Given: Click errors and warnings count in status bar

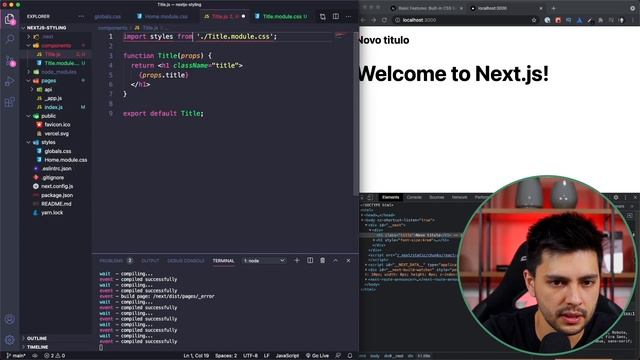Looking at the screenshot, I should click(55, 356).
